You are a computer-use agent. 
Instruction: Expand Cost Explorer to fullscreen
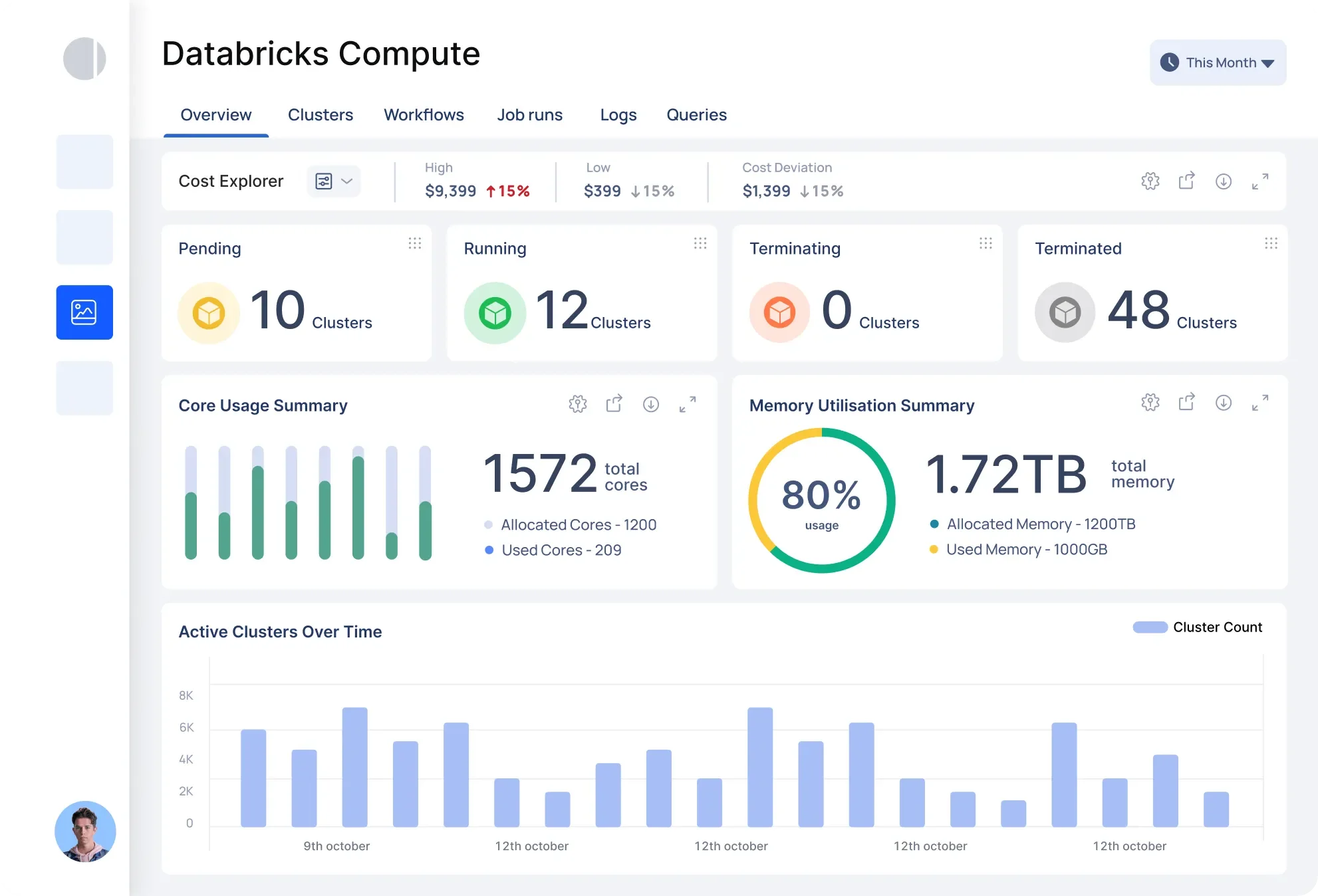[x=1259, y=181]
